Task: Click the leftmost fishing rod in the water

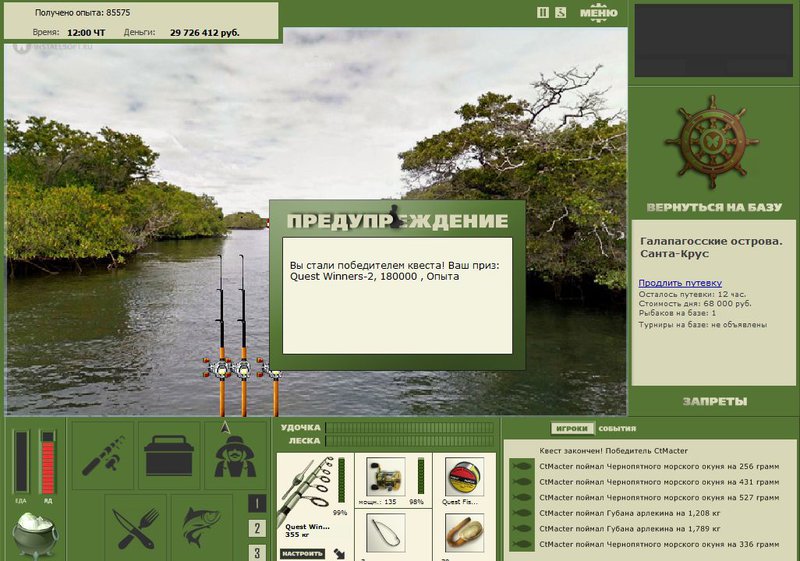Action: tap(221, 337)
